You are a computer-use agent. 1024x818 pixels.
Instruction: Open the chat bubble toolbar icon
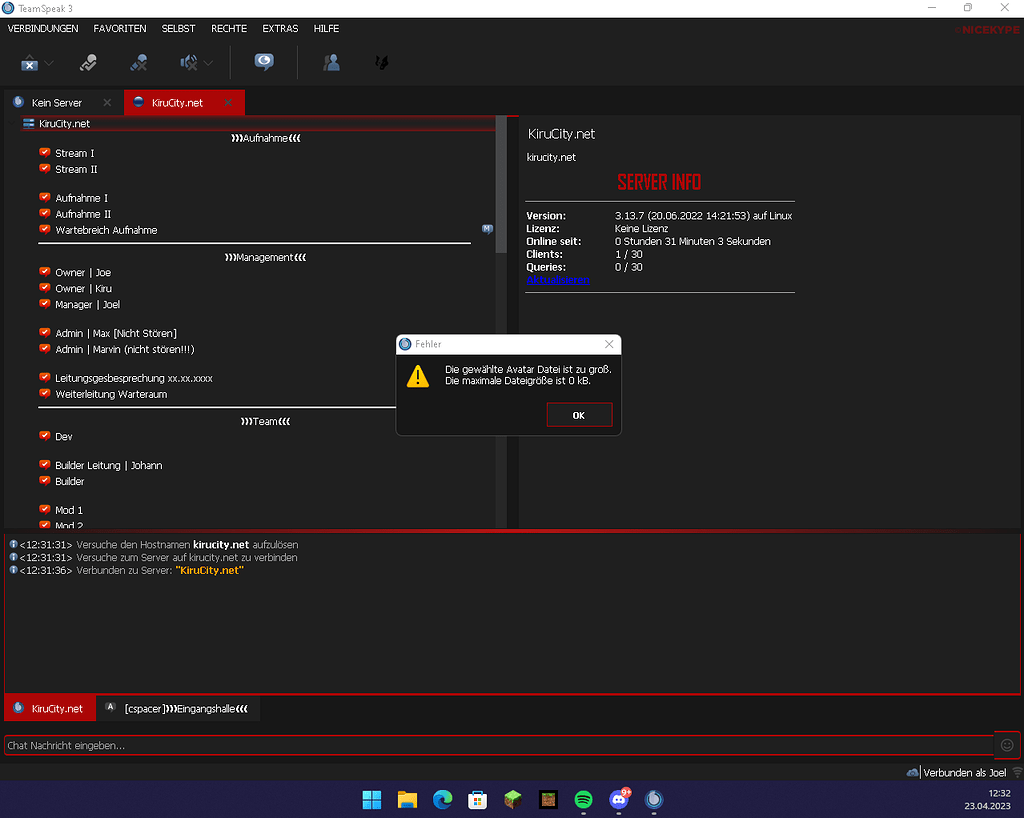(262, 62)
